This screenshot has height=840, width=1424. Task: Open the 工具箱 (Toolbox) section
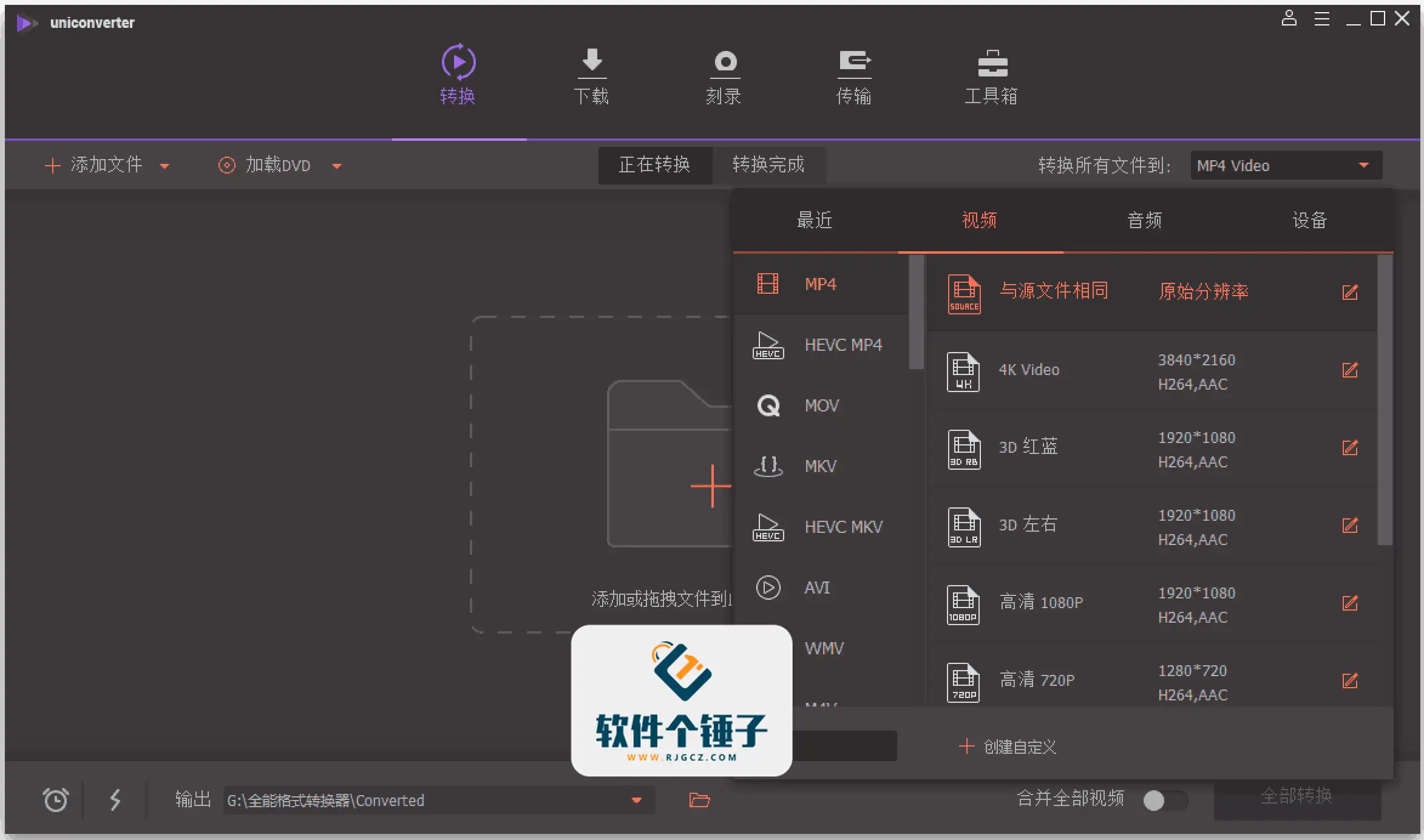click(991, 76)
